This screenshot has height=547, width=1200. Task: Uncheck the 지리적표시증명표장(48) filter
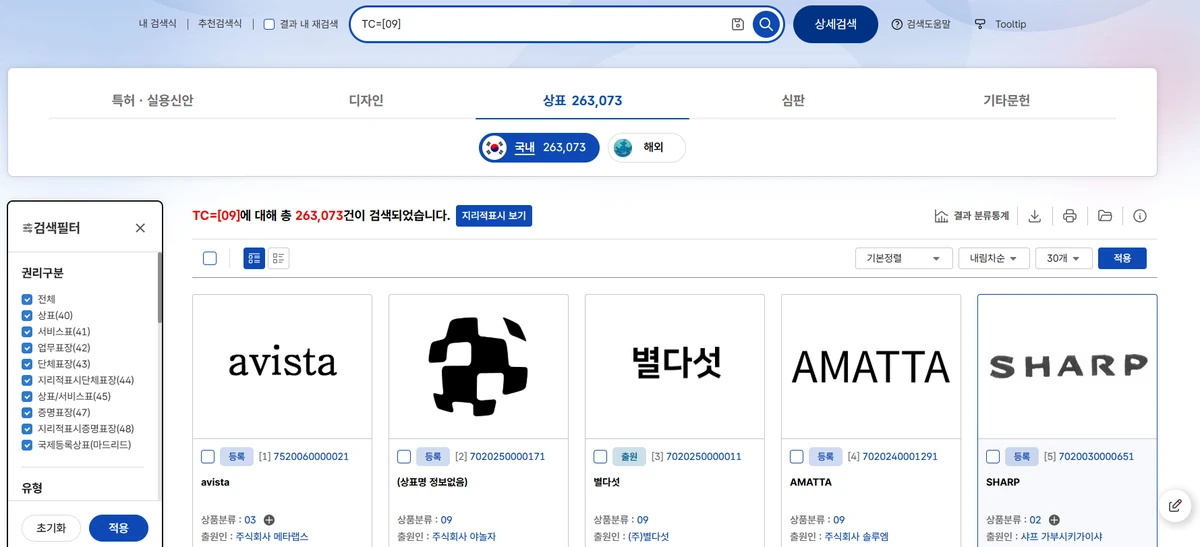click(x=27, y=428)
